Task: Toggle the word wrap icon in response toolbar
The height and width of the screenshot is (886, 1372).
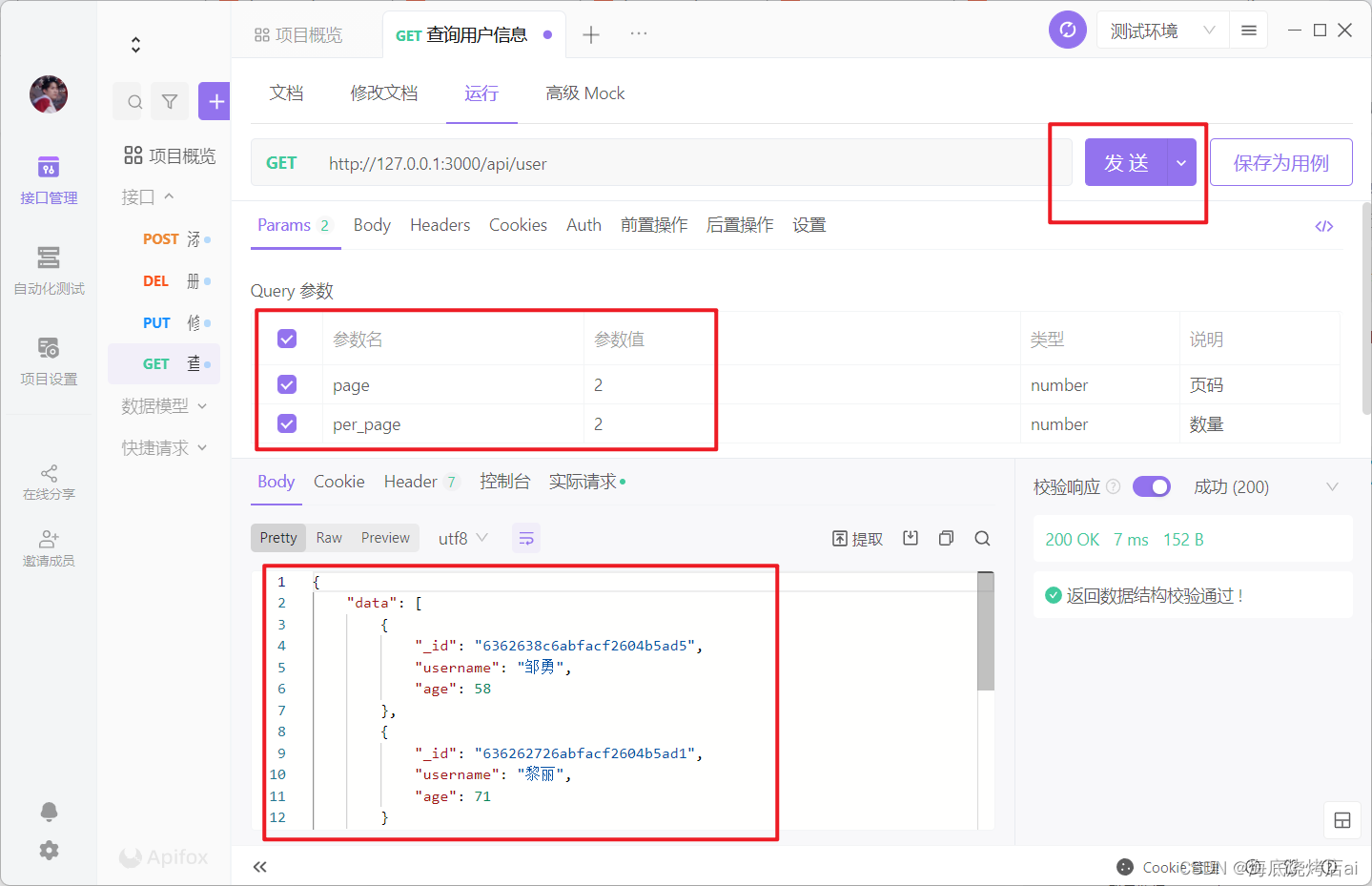Action: [x=526, y=538]
